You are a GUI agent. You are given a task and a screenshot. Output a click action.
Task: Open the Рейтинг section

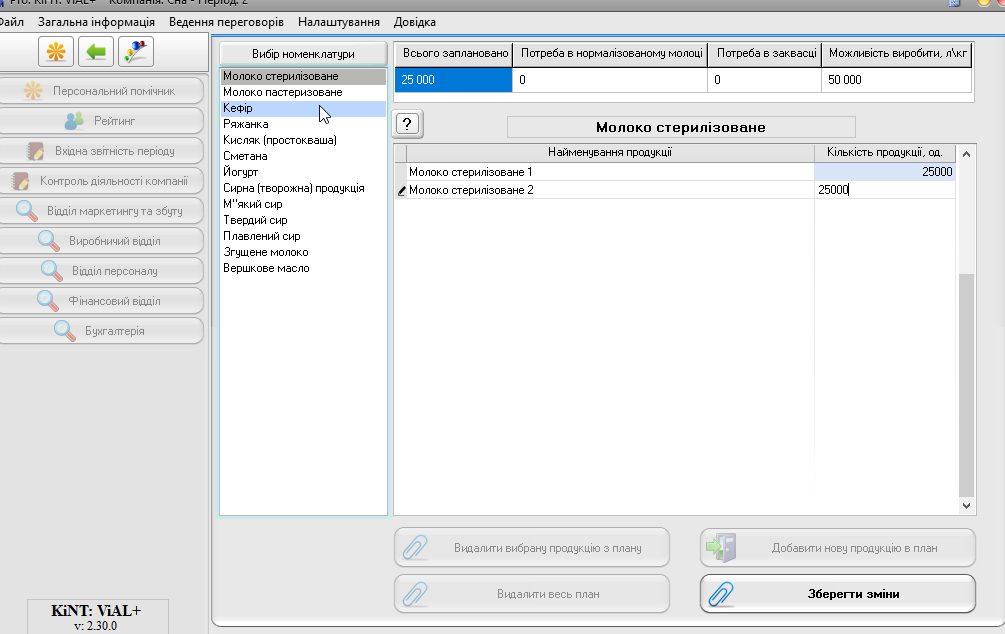pos(101,121)
